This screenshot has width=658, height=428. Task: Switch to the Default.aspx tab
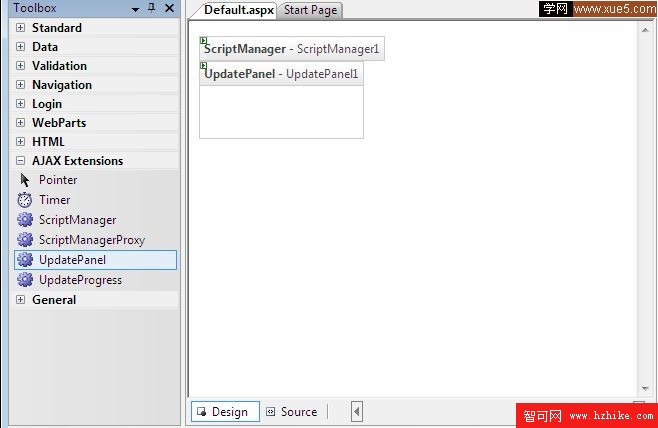point(238,10)
